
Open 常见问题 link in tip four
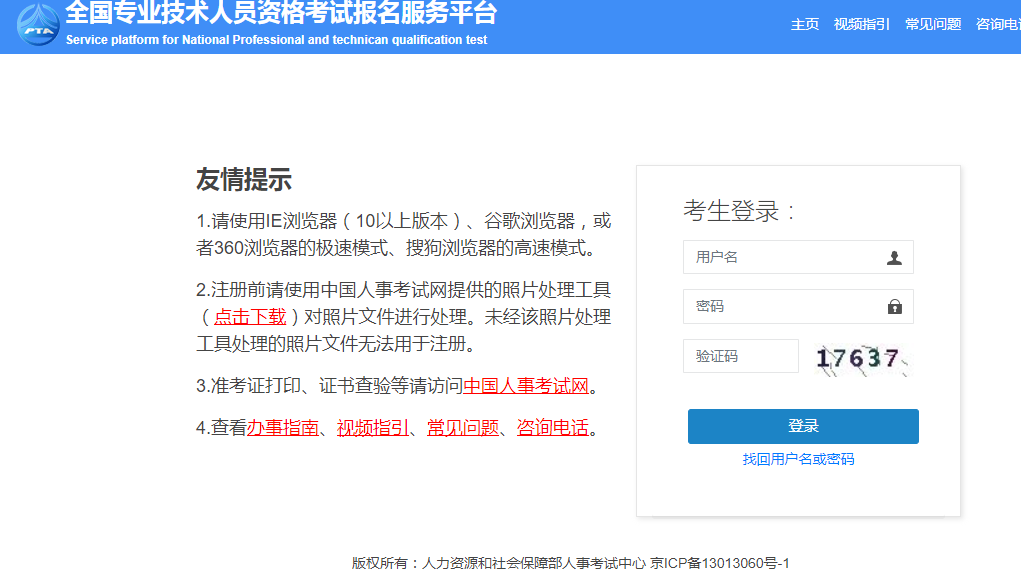tap(462, 428)
